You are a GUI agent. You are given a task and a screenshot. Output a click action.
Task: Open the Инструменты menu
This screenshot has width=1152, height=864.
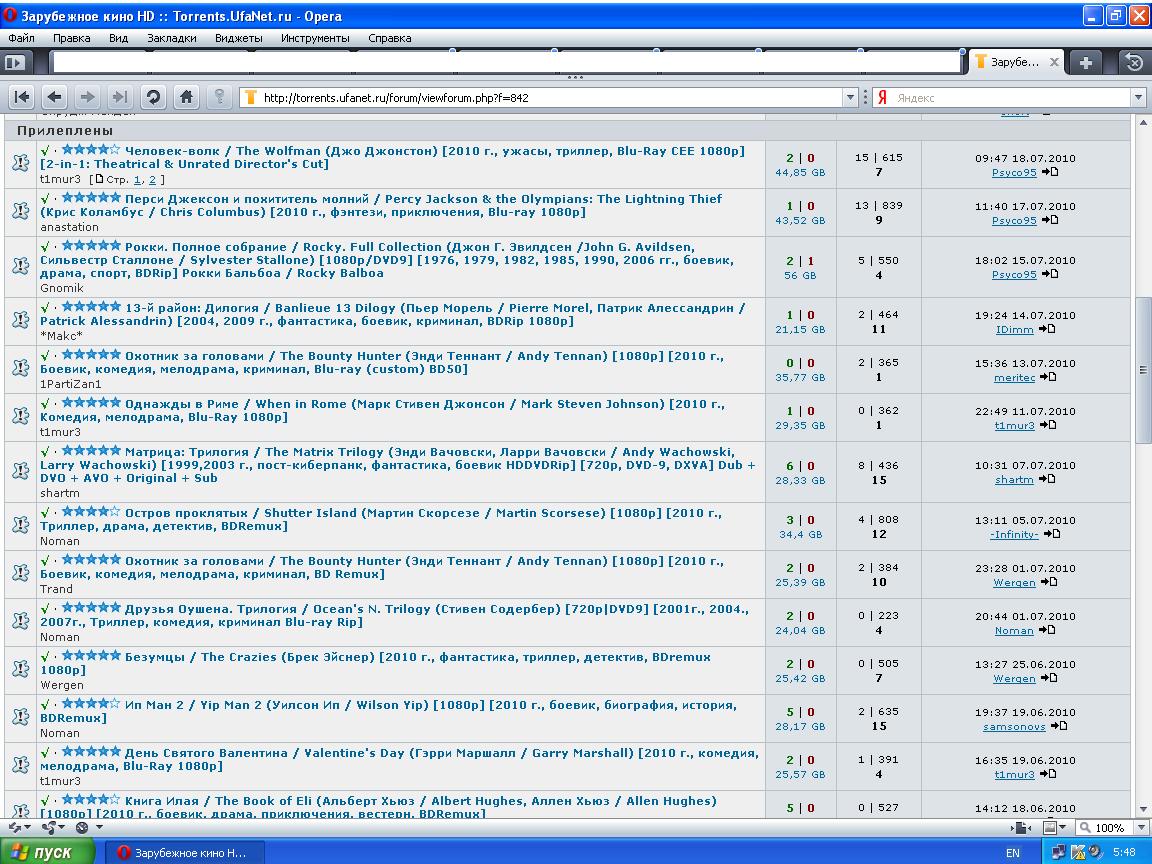tap(315, 38)
